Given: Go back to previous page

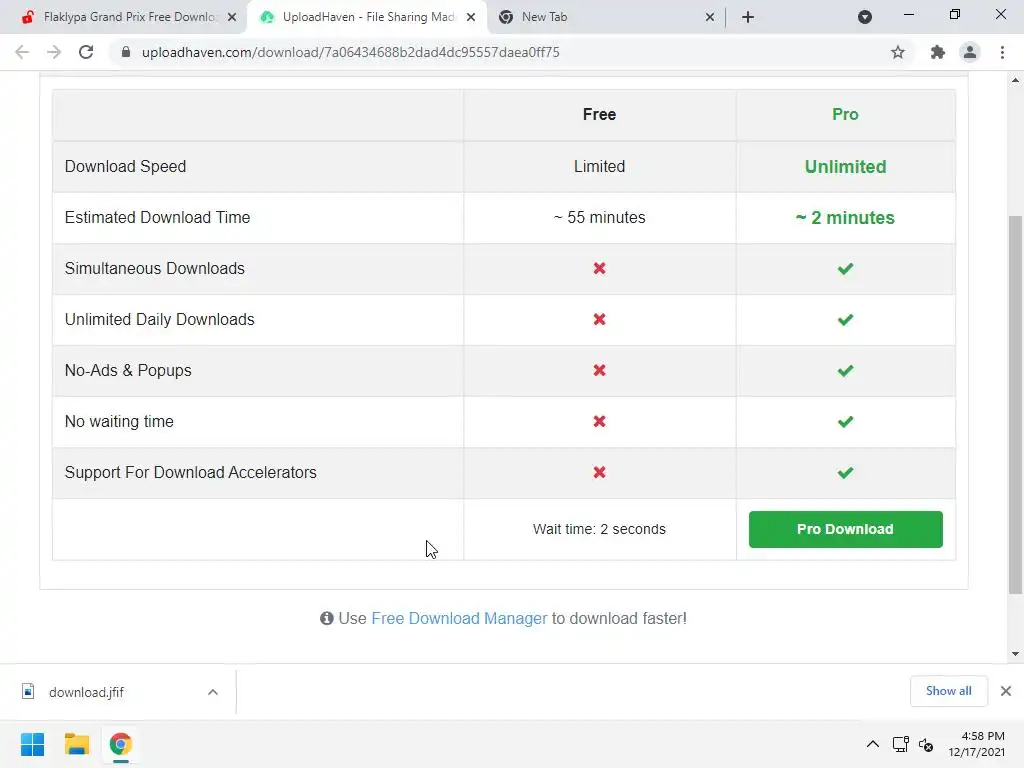Looking at the screenshot, I should [x=22, y=52].
